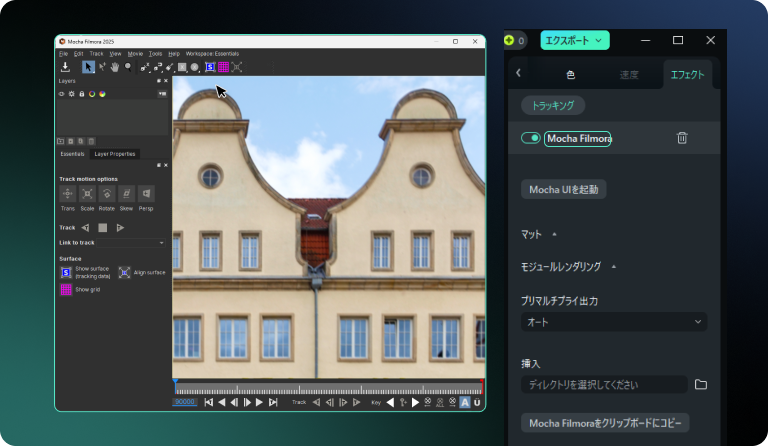Click the Save/import arrow icon in Mocha toolbar
This screenshot has width=768, height=446.
pyautogui.click(x=65, y=67)
